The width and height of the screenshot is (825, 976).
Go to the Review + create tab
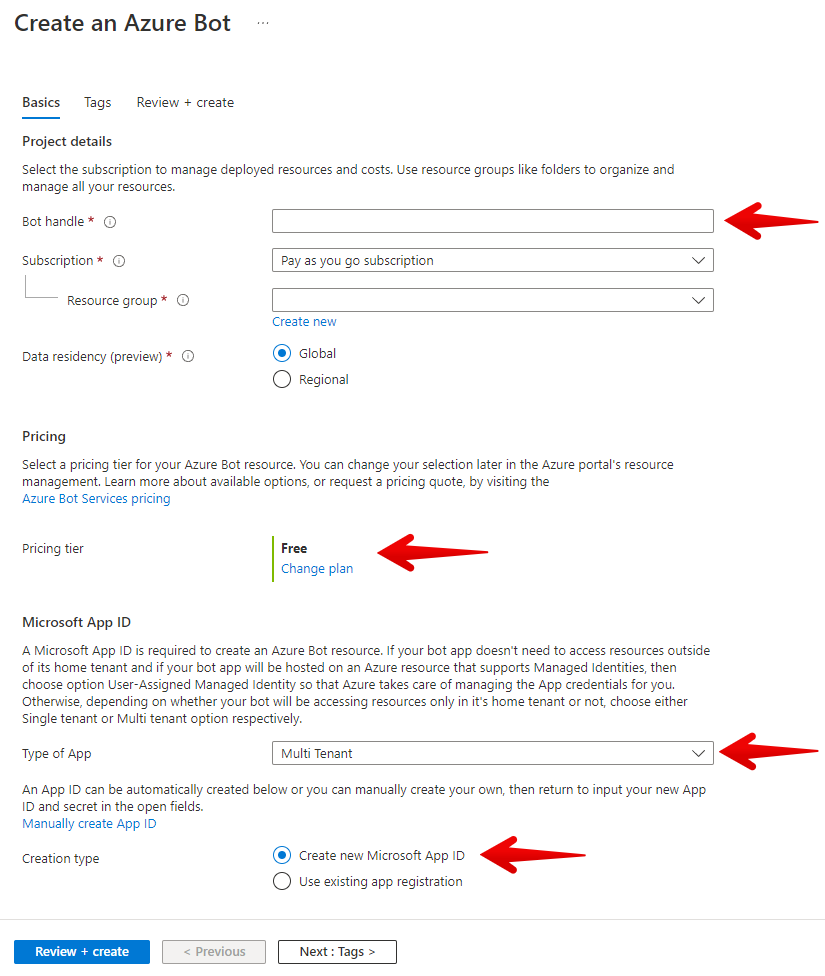(x=186, y=102)
